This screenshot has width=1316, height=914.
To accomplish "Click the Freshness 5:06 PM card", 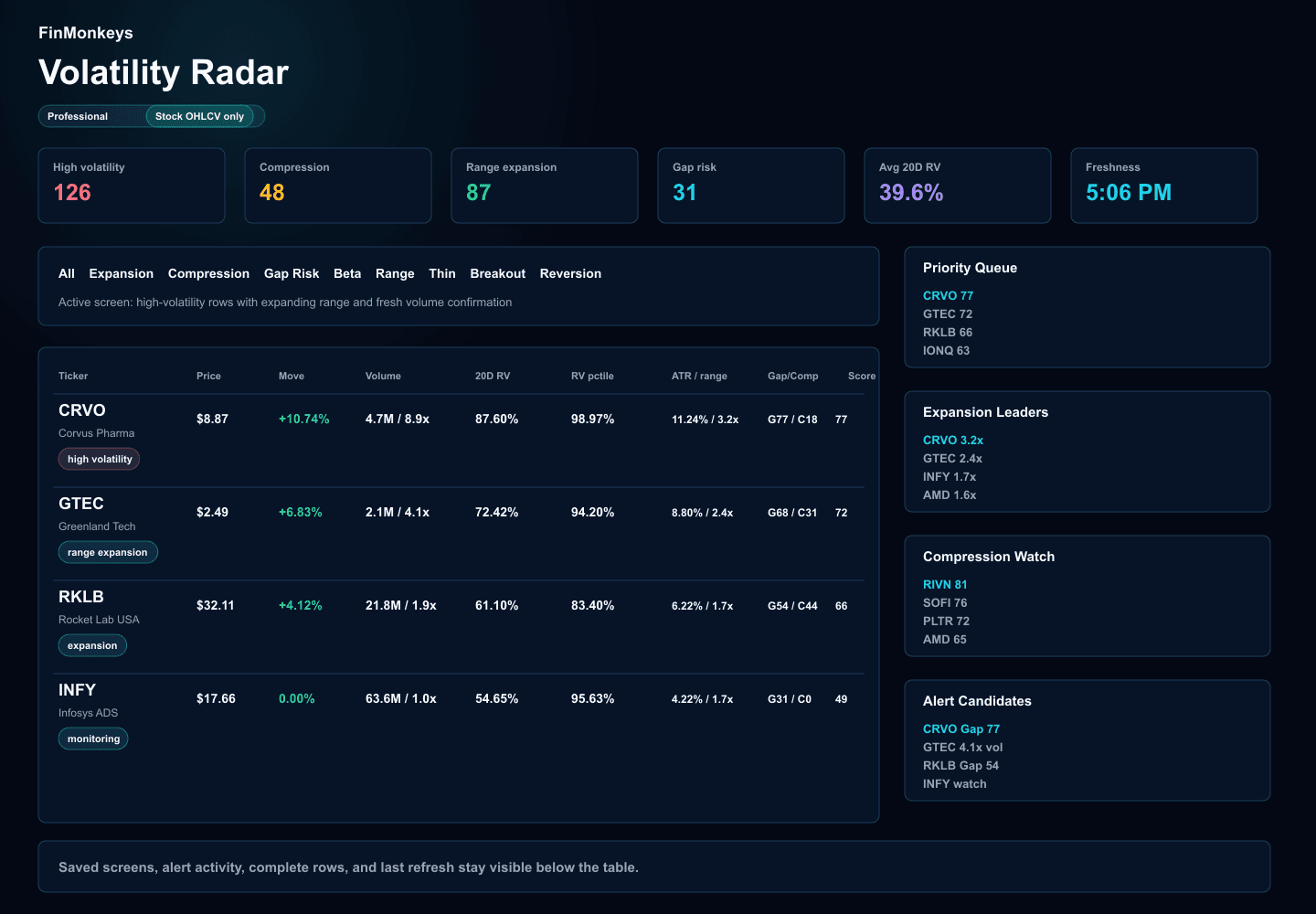I will pos(1164,186).
